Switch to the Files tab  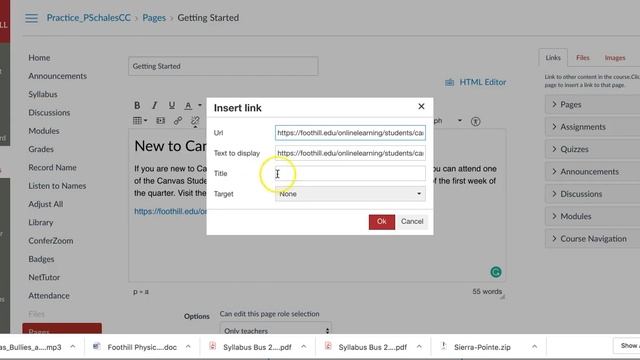[x=582, y=58]
